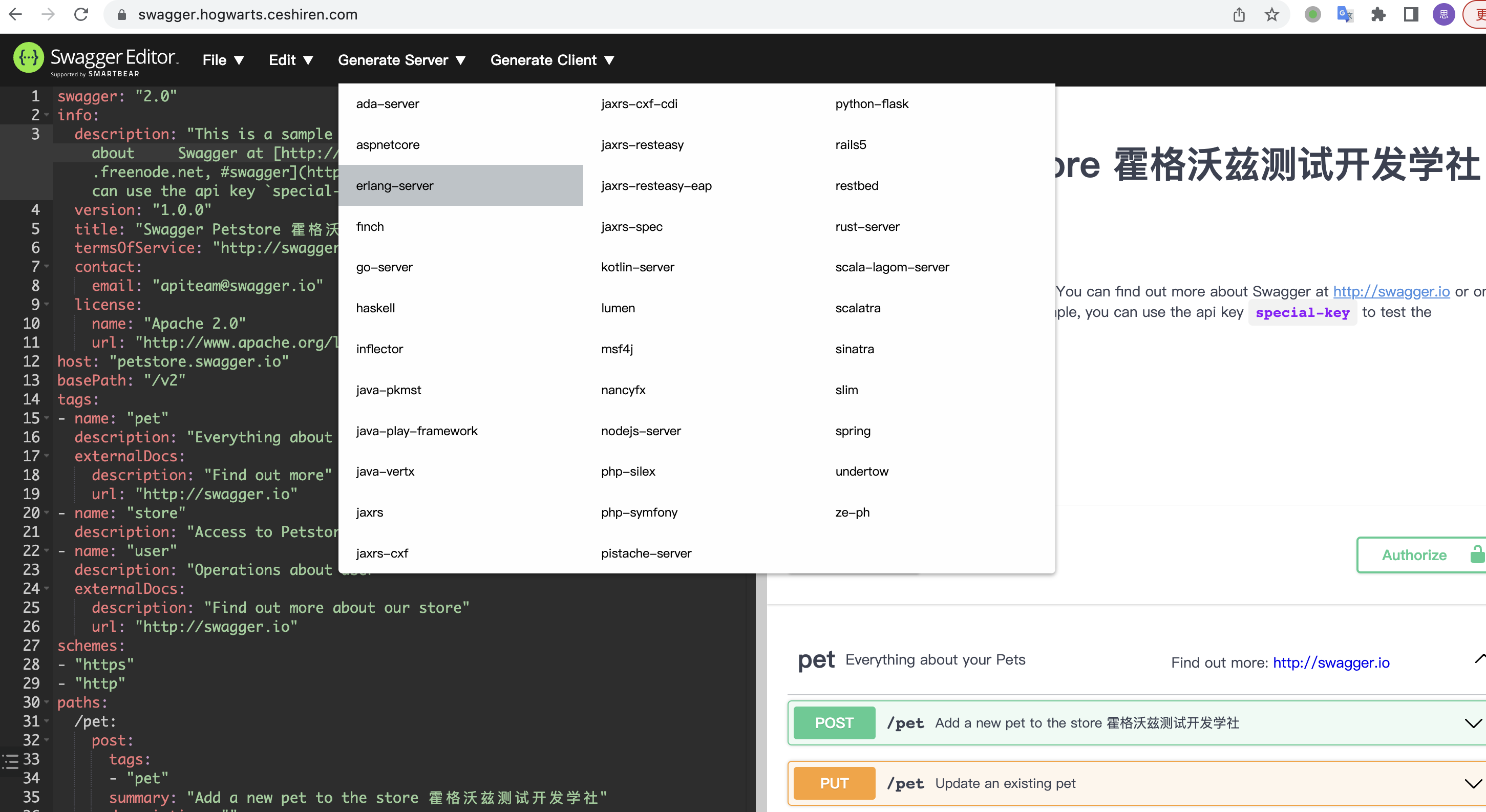Open the http://swagger.io link beside pet
Screen dimensions: 1486x812
(x=1331, y=663)
